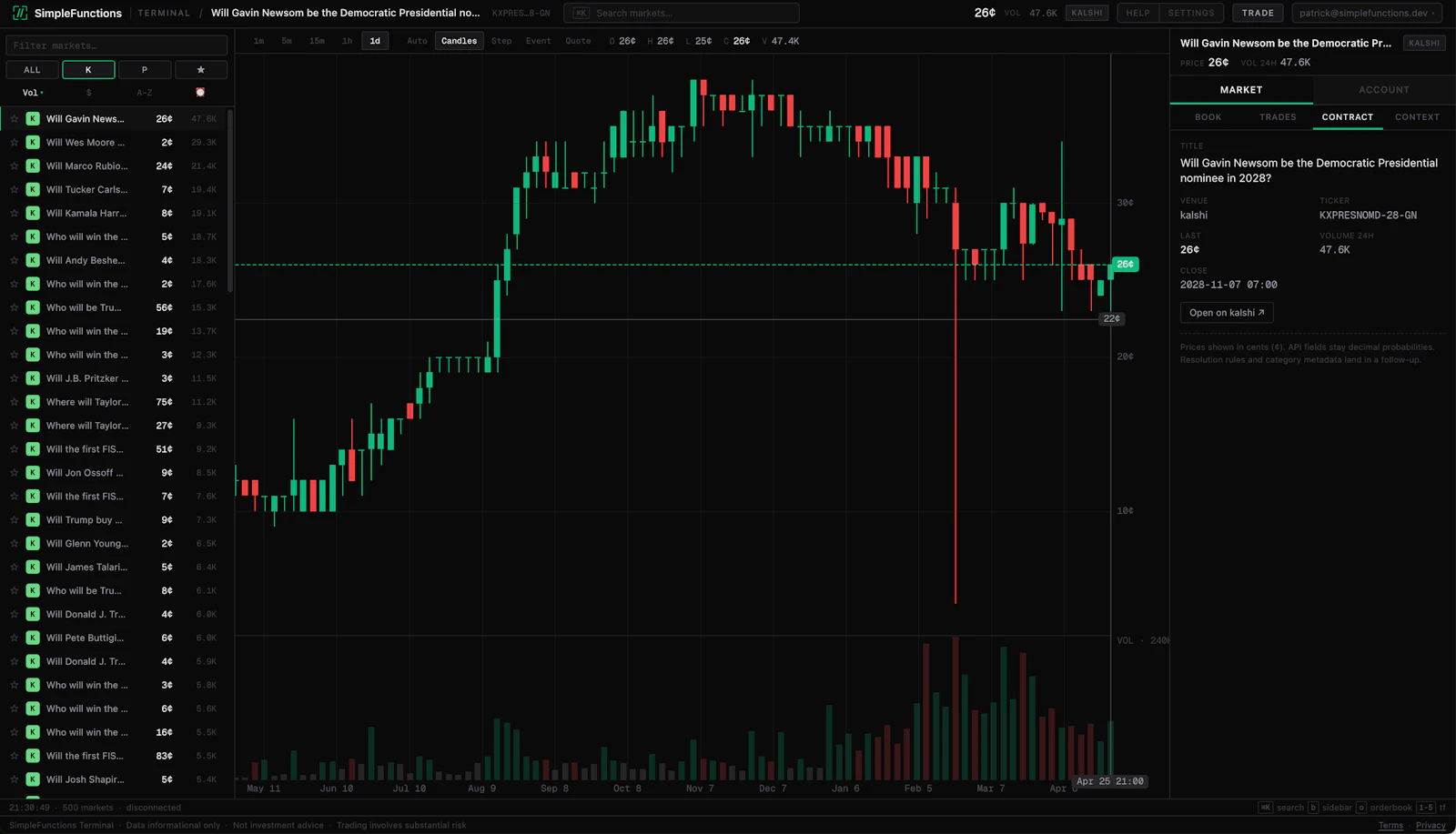Screen dimensions: 1456x834
Task: Select the CONTRACT sub-tab
Action: 1348,117
